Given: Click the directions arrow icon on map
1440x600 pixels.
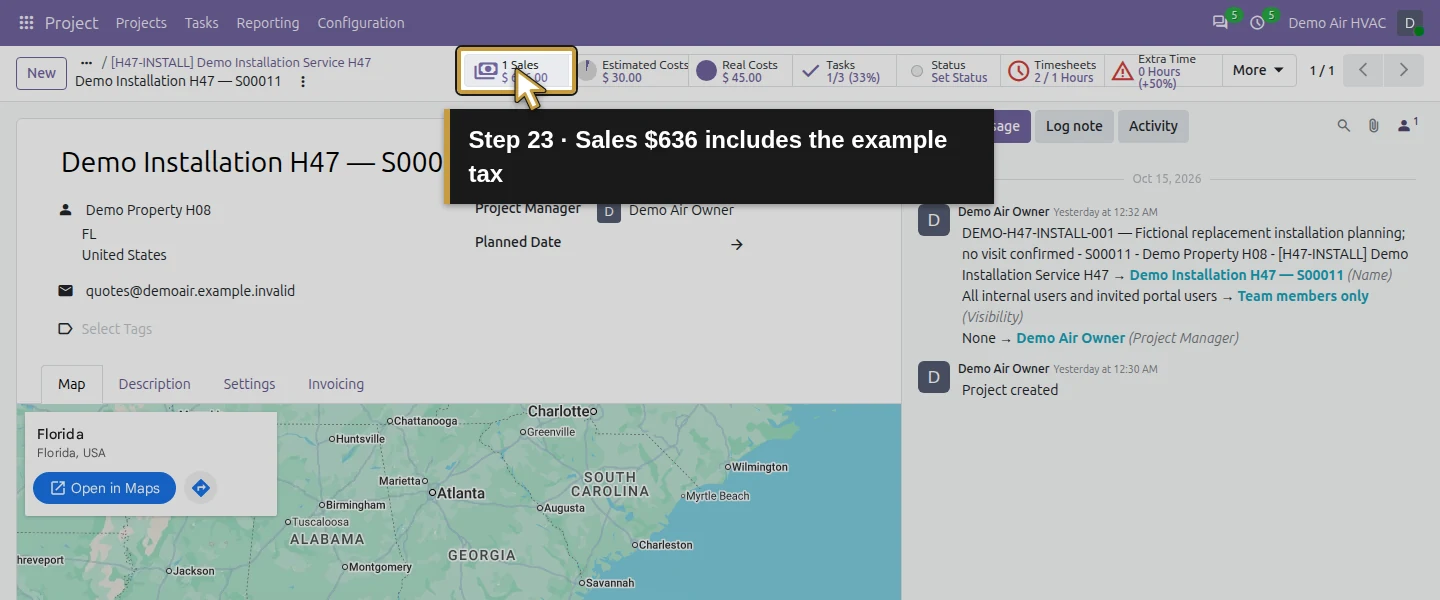Looking at the screenshot, I should [x=201, y=488].
